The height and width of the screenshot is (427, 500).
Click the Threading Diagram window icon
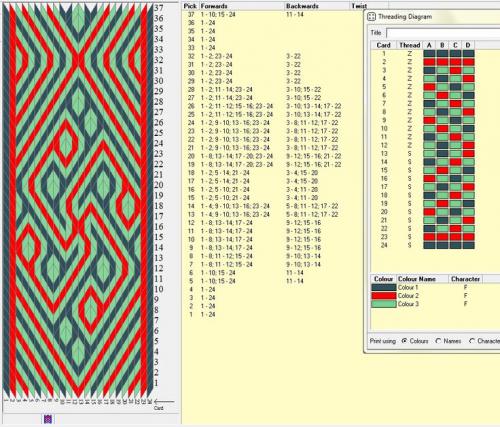click(x=371, y=17)
